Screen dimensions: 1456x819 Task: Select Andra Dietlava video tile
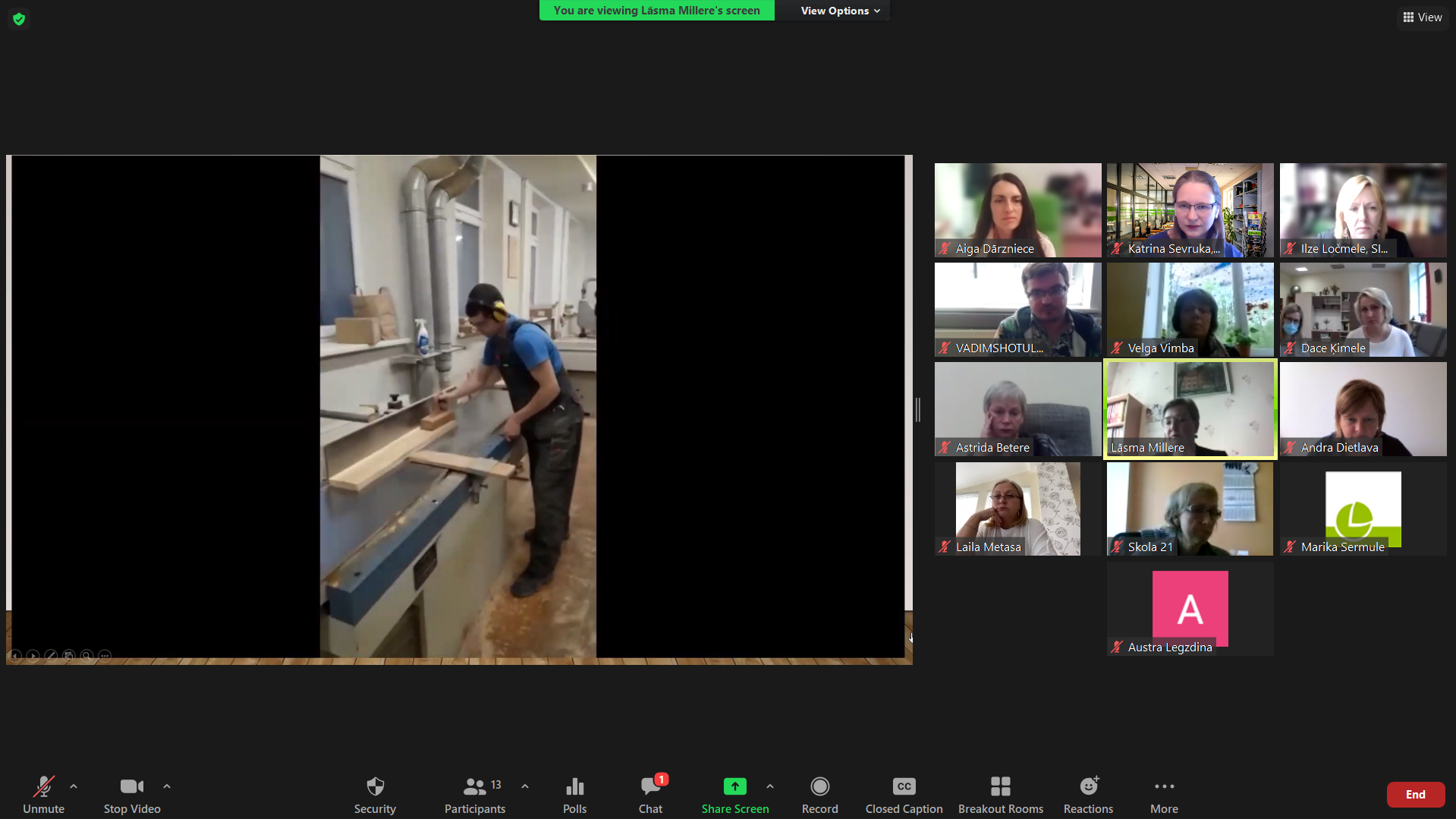coord(1363,409)
